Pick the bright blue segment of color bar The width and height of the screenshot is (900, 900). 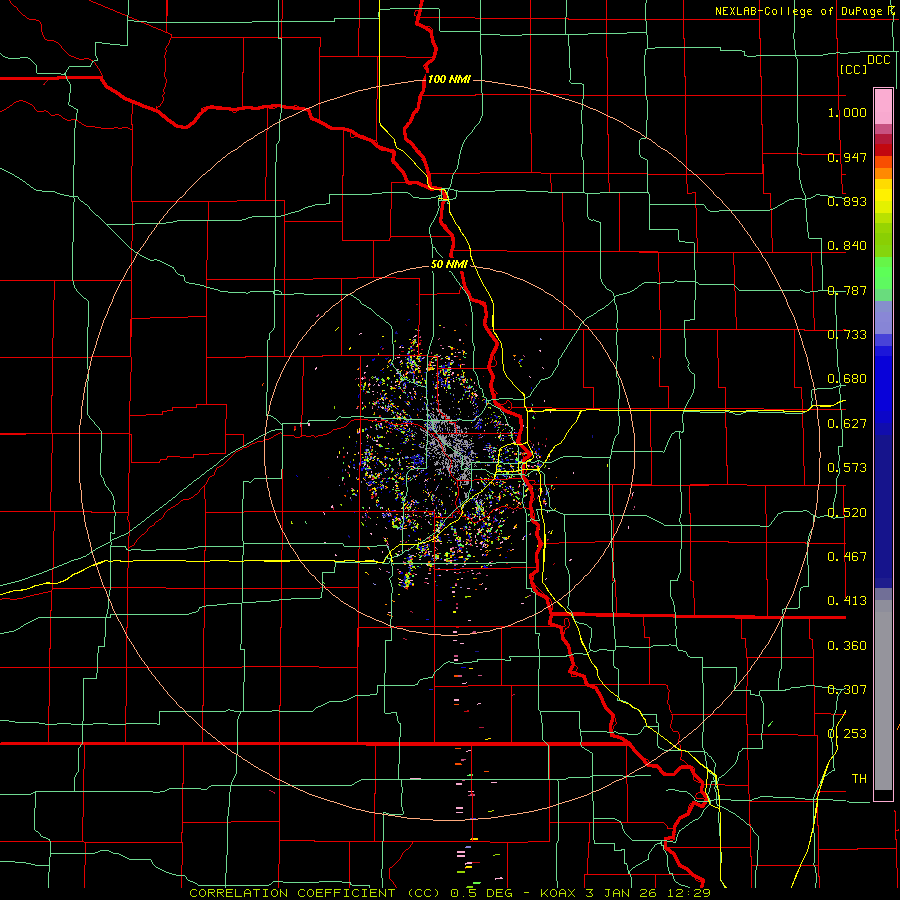tap(883, 390)
